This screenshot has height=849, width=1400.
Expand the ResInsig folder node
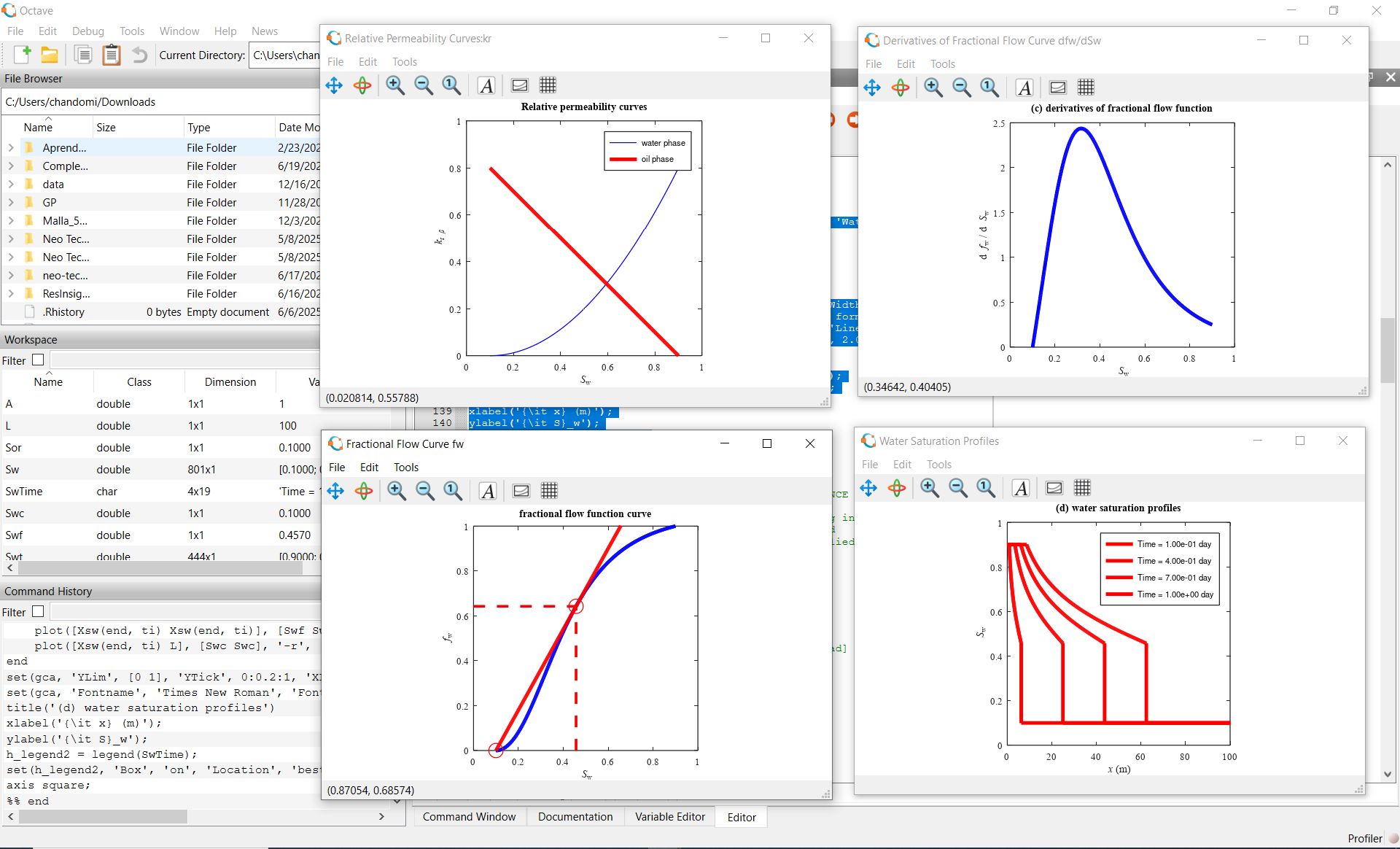click(x=11, y=293)
